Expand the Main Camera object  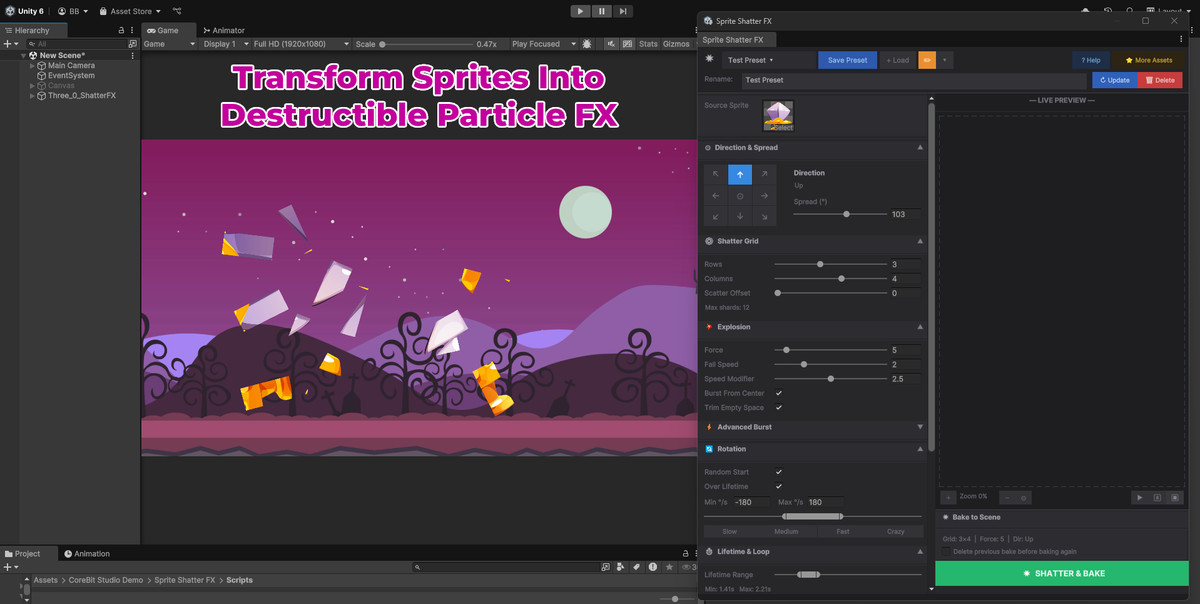click(33, 65)
